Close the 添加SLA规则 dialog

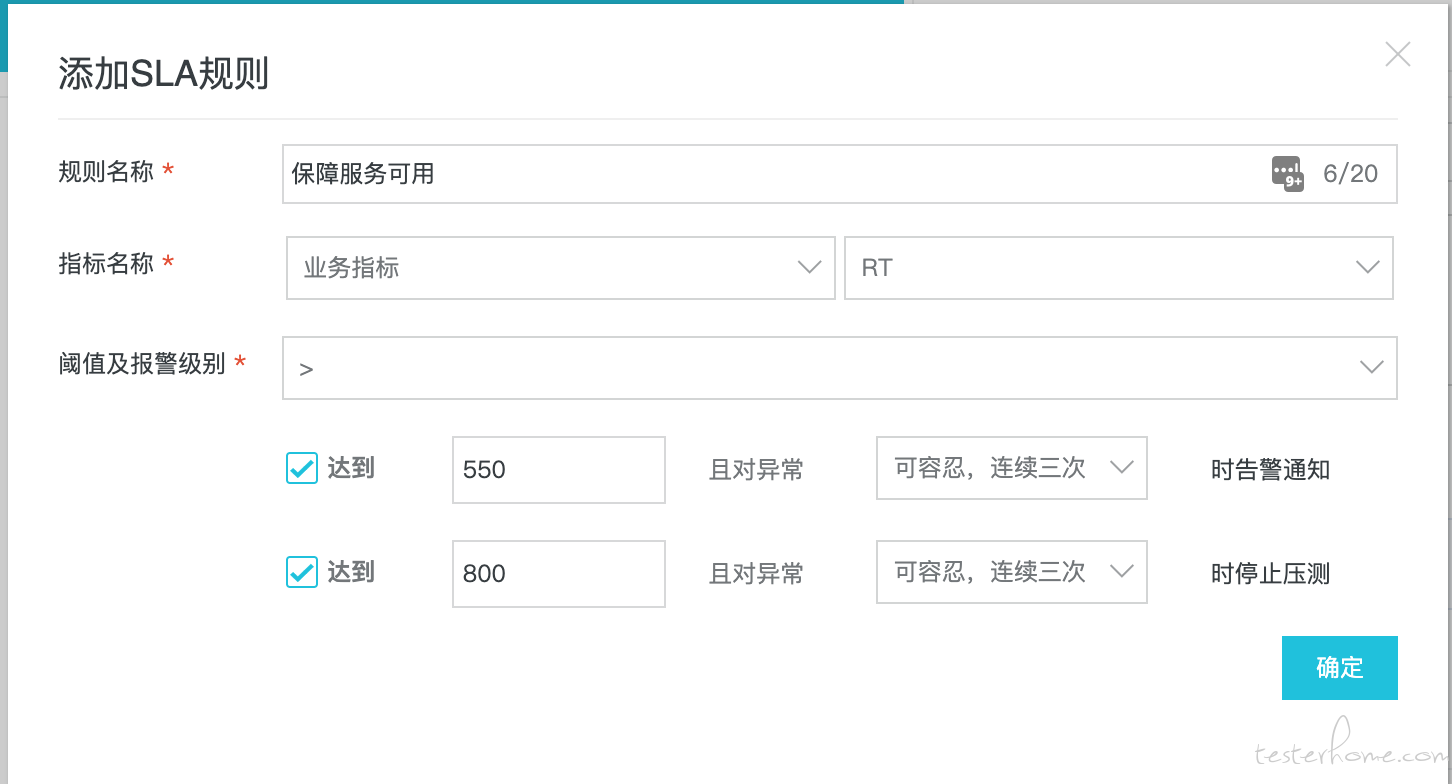[x=1397, y=55]
